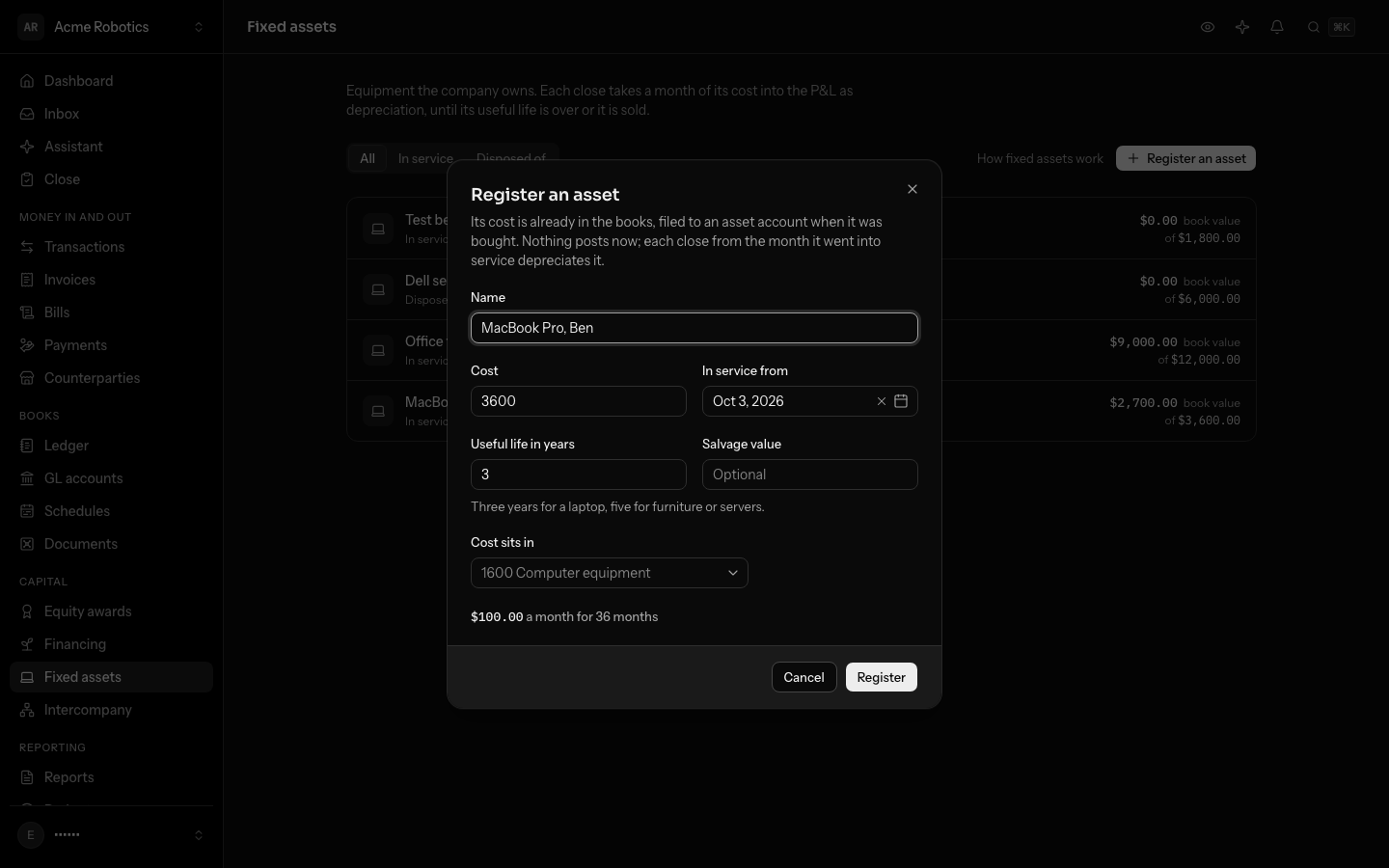Click the $9,000.00 book value text

[x=1174, y=342]
